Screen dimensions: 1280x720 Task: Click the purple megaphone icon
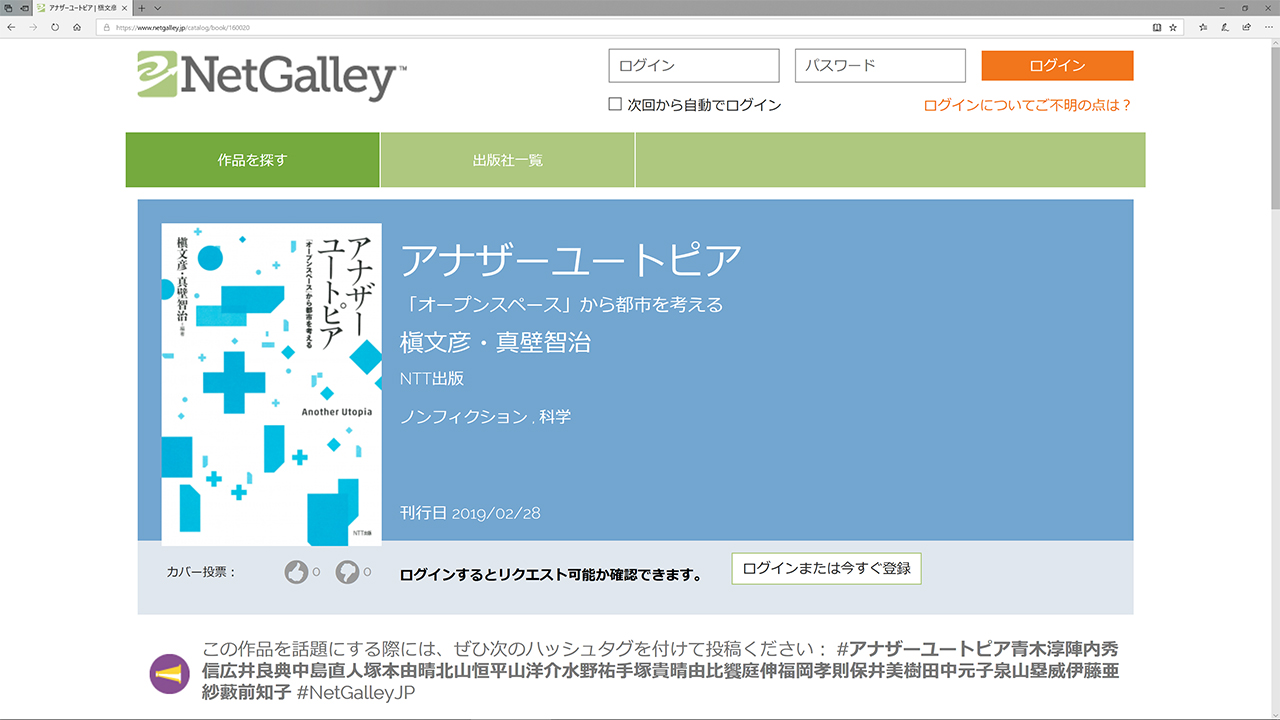tap(170, 674)
